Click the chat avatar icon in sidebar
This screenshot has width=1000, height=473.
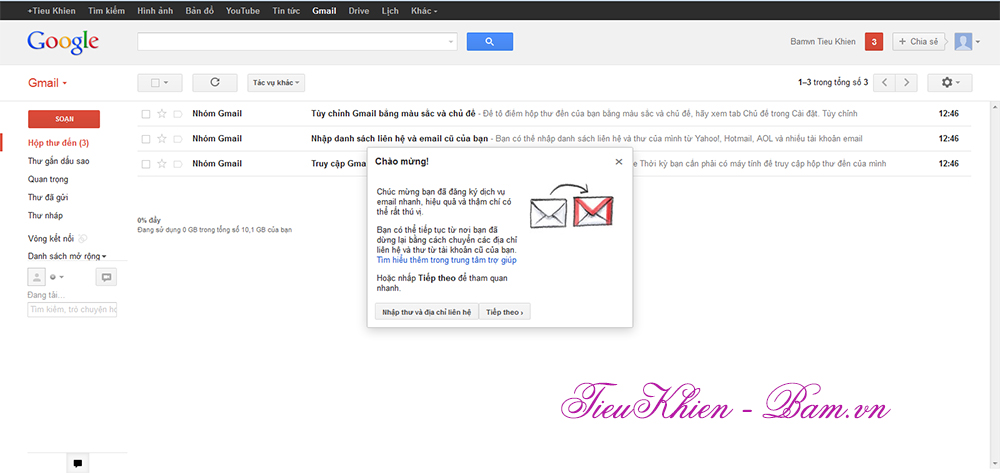(x=36, y=277)
